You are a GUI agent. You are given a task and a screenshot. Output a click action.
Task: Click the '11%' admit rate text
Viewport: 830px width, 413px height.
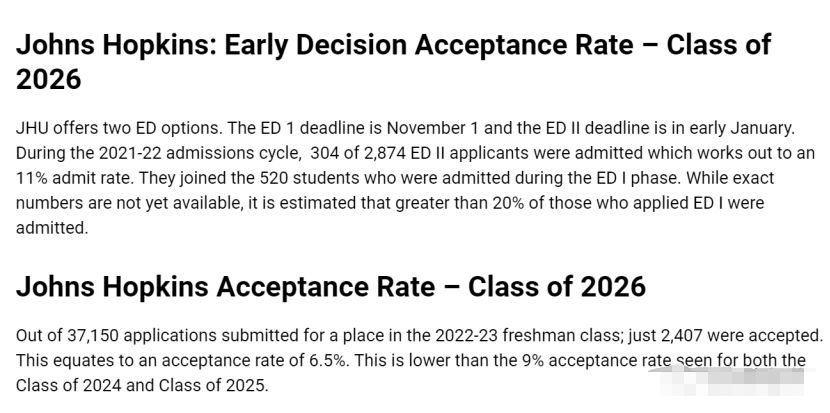tap(33, 178)
